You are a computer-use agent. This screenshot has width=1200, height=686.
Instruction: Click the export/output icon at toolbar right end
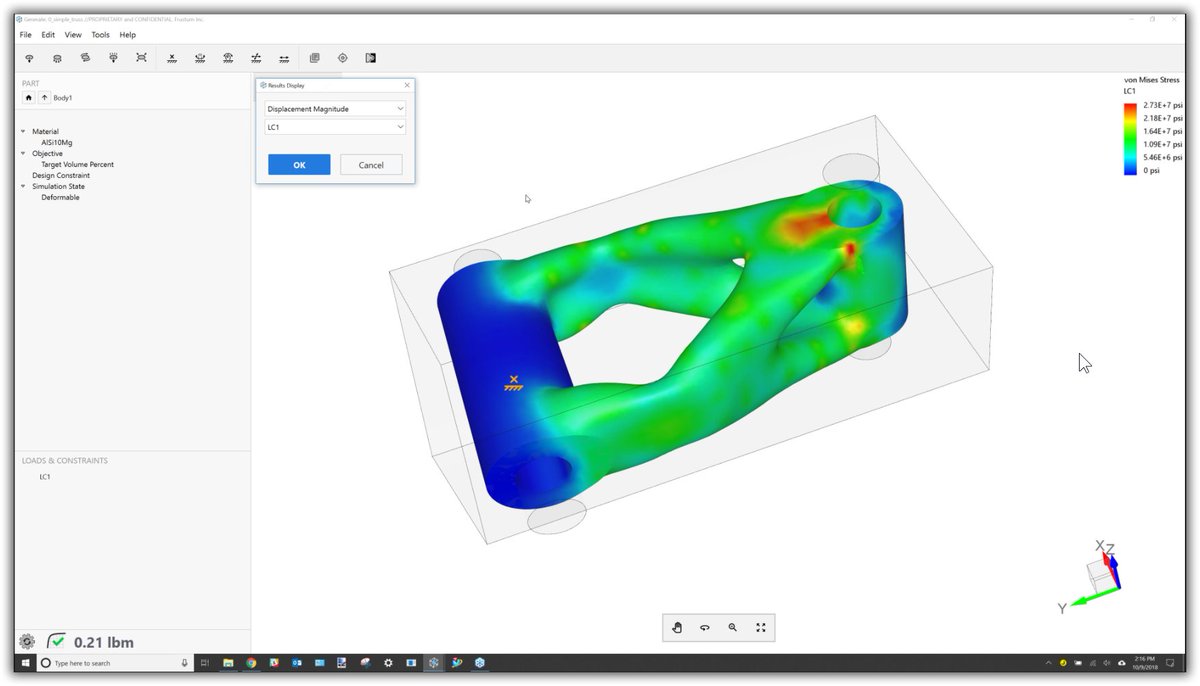[370, 57]
